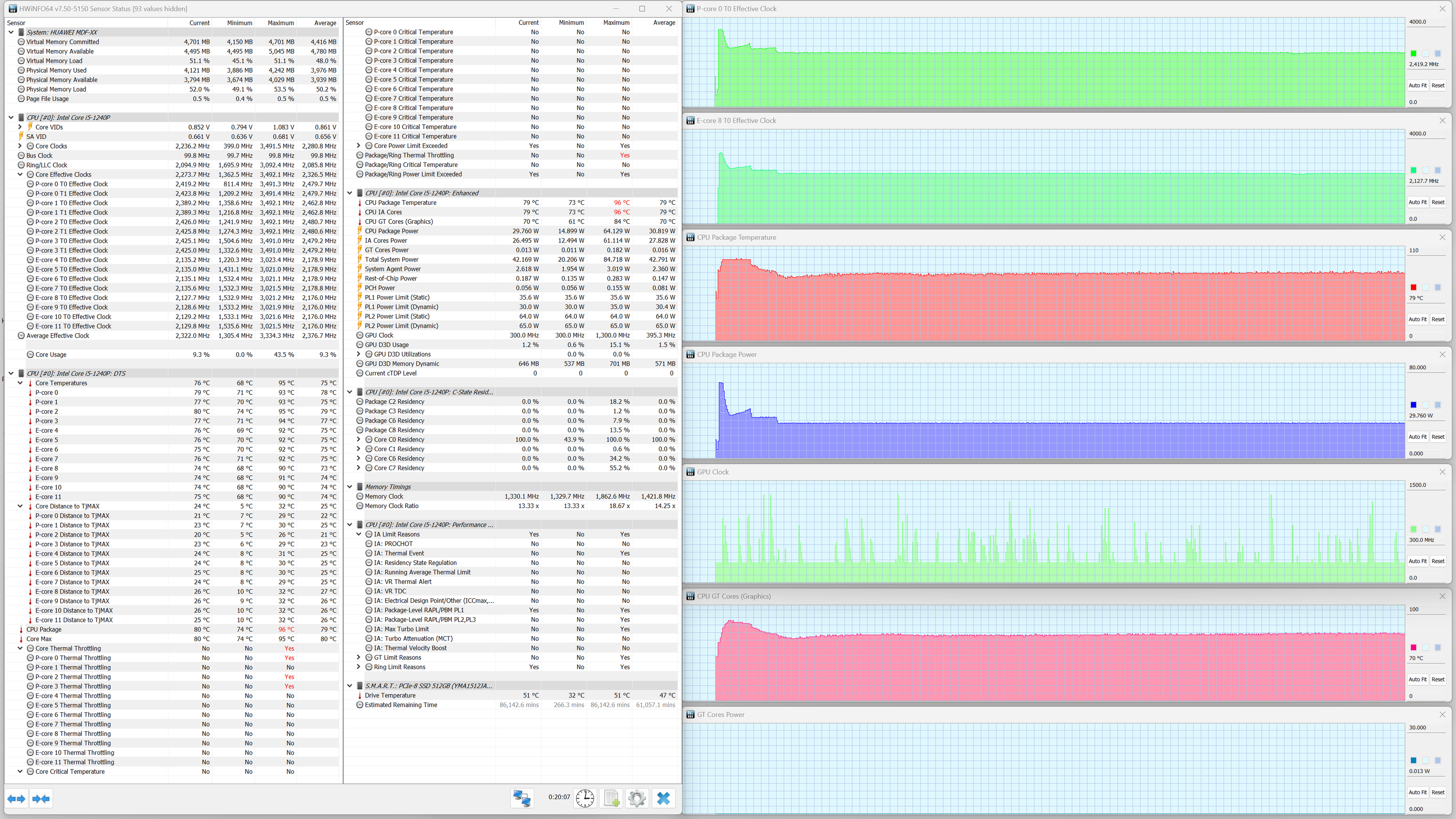
Task: Open remote sensor monitoring network icon
Action: pyautogui.click(x=521, y=798)
